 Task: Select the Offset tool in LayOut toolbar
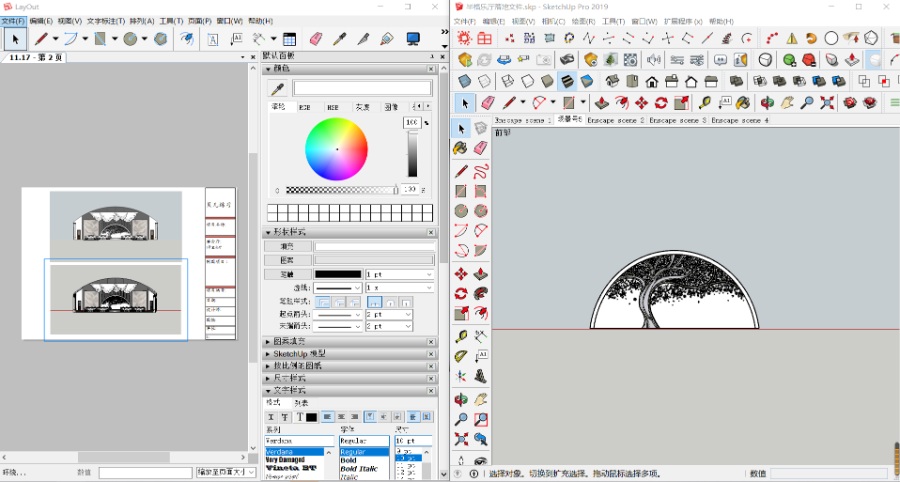[187, 39]
